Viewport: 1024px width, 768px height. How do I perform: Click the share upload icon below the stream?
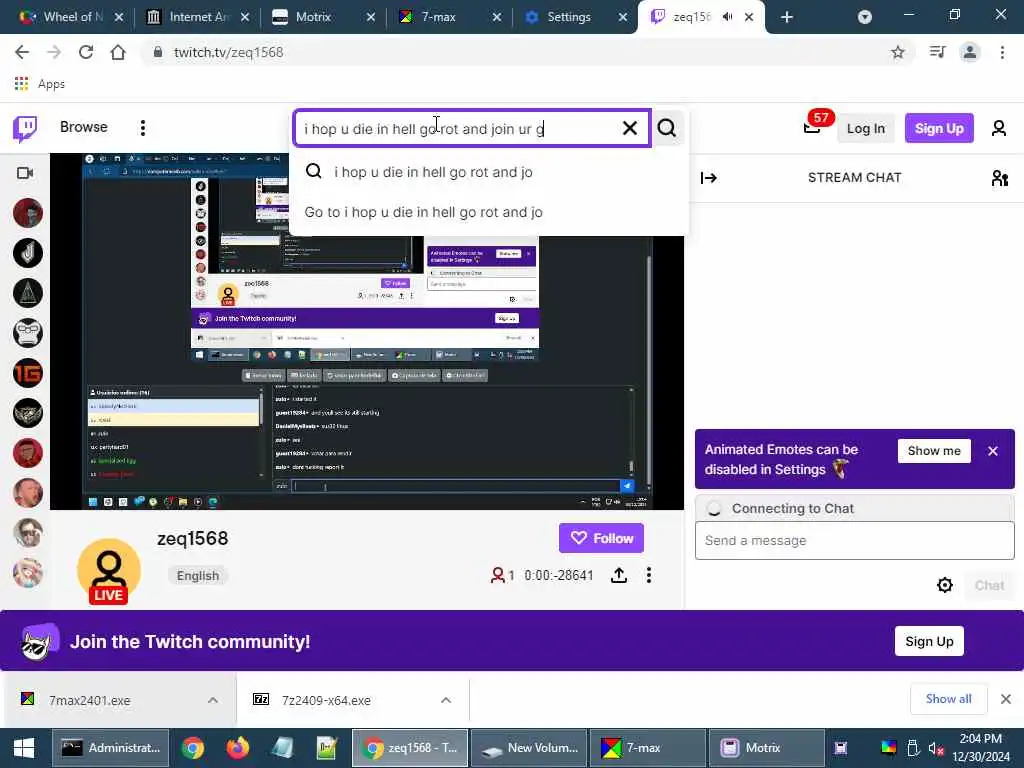[618, 575]
